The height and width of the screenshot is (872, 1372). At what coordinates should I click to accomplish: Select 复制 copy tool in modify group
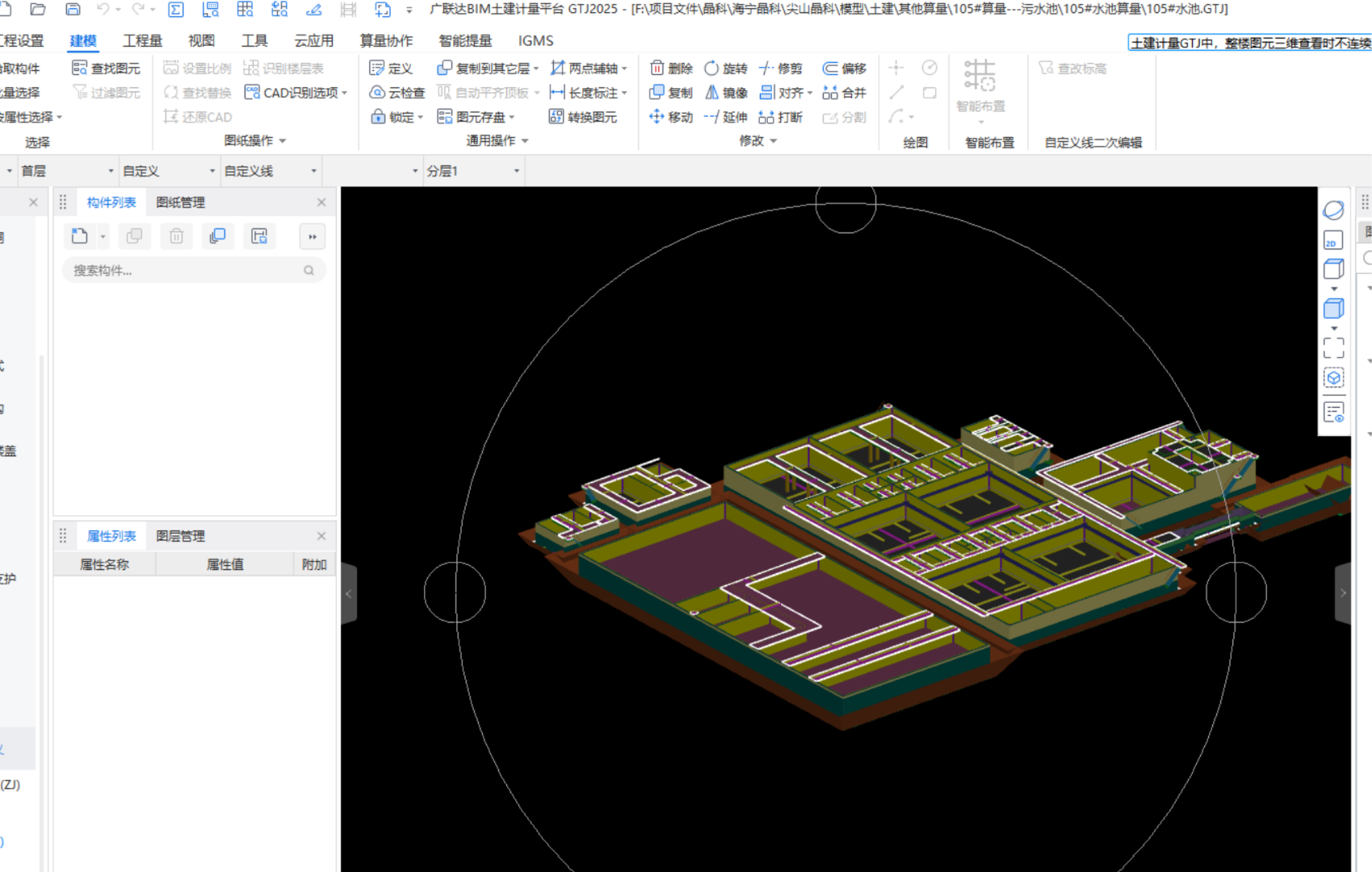(x=672, y=93)
